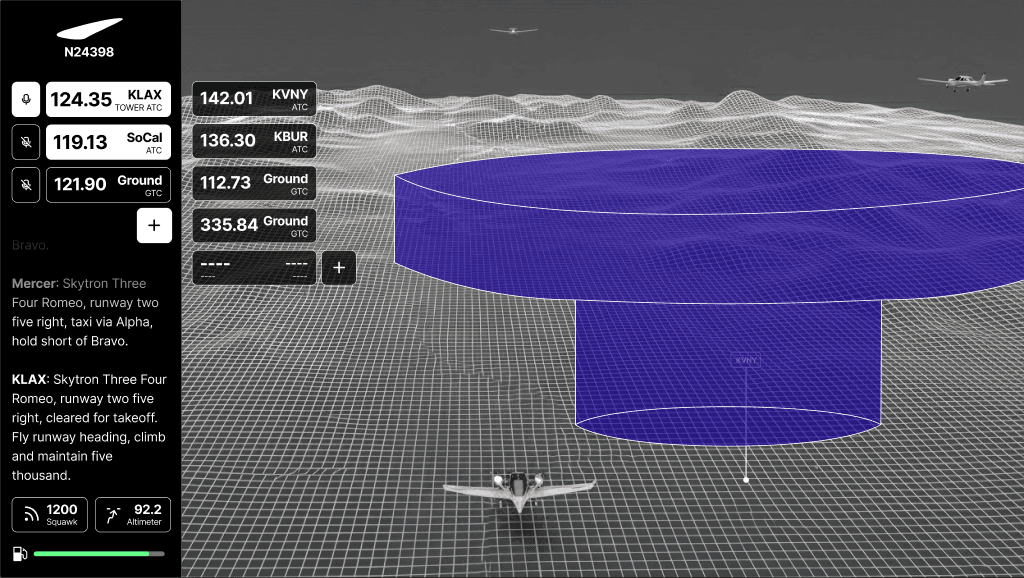Click the N24398 tail number

click(89, 52)
